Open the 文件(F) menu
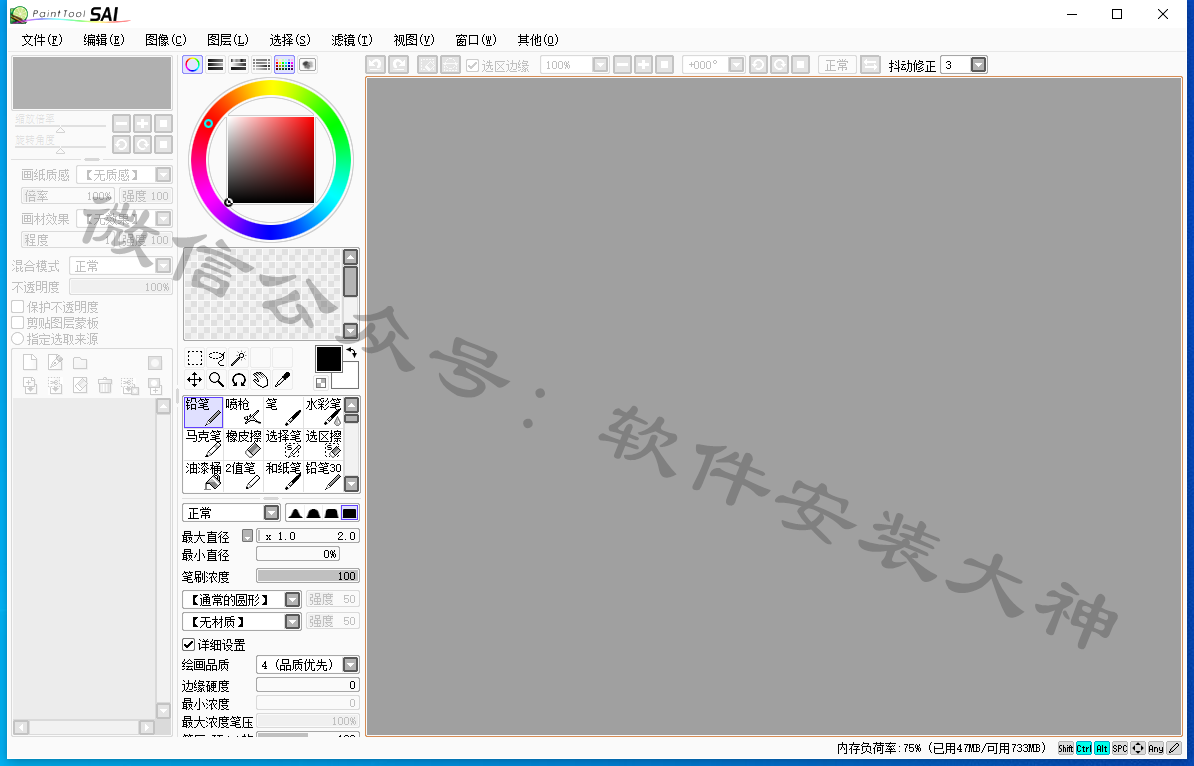1194x766 pixels. click(x=42, y=40)
